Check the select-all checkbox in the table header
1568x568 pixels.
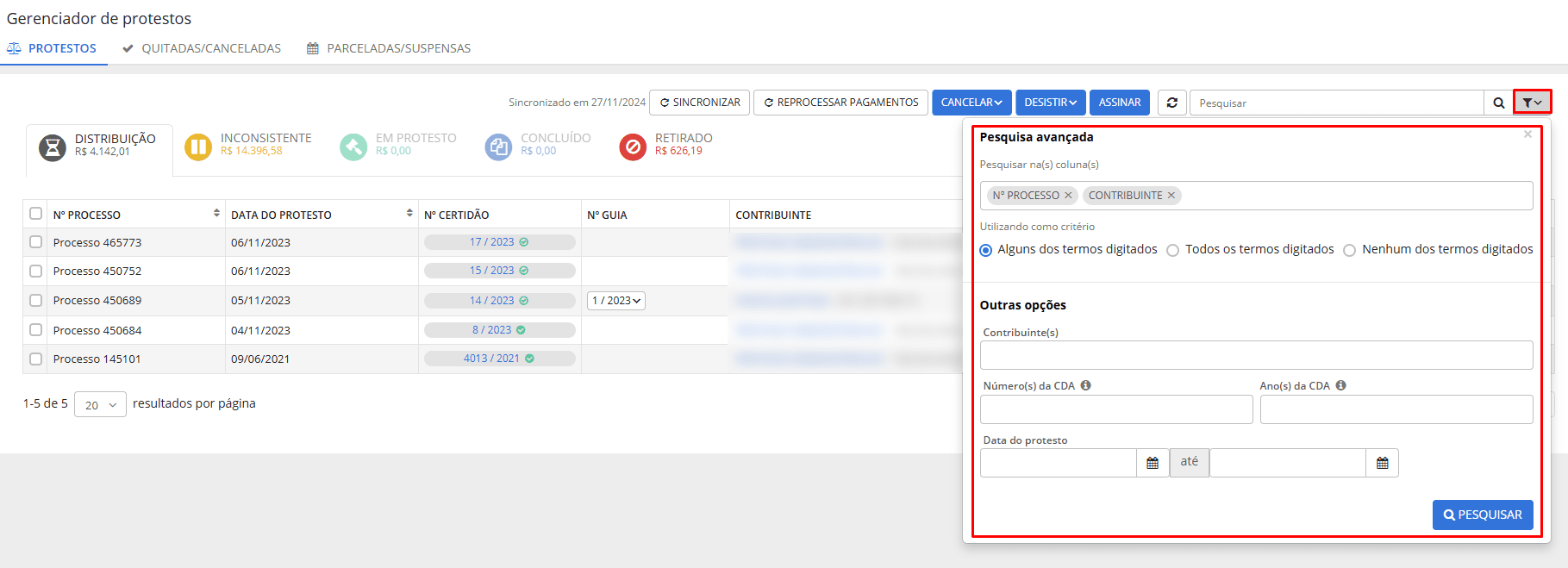pos(36,214)
